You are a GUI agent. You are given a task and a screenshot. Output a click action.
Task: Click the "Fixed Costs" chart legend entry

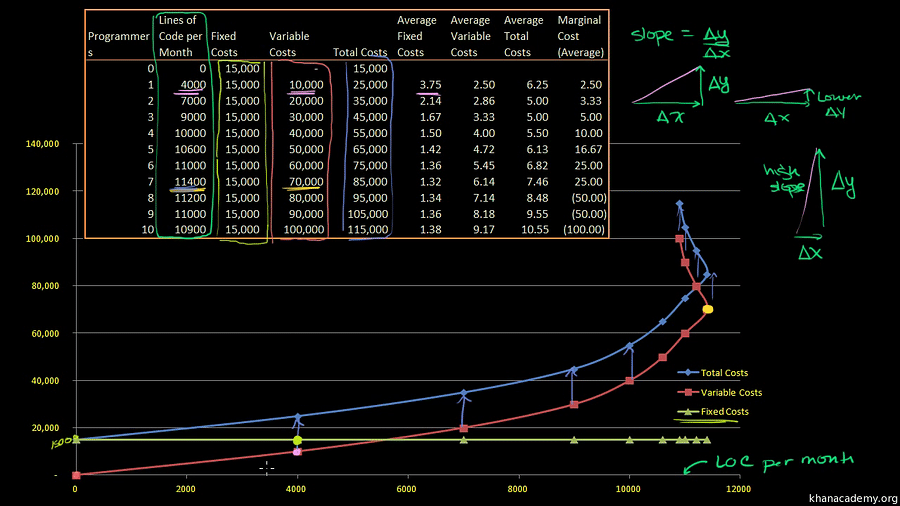713,411
